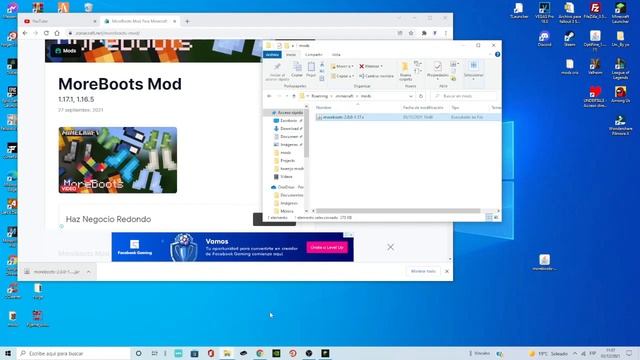
Task: Switch to the Inicio ribbon tab
Action: pyautogui.click(x=291, y=54)
